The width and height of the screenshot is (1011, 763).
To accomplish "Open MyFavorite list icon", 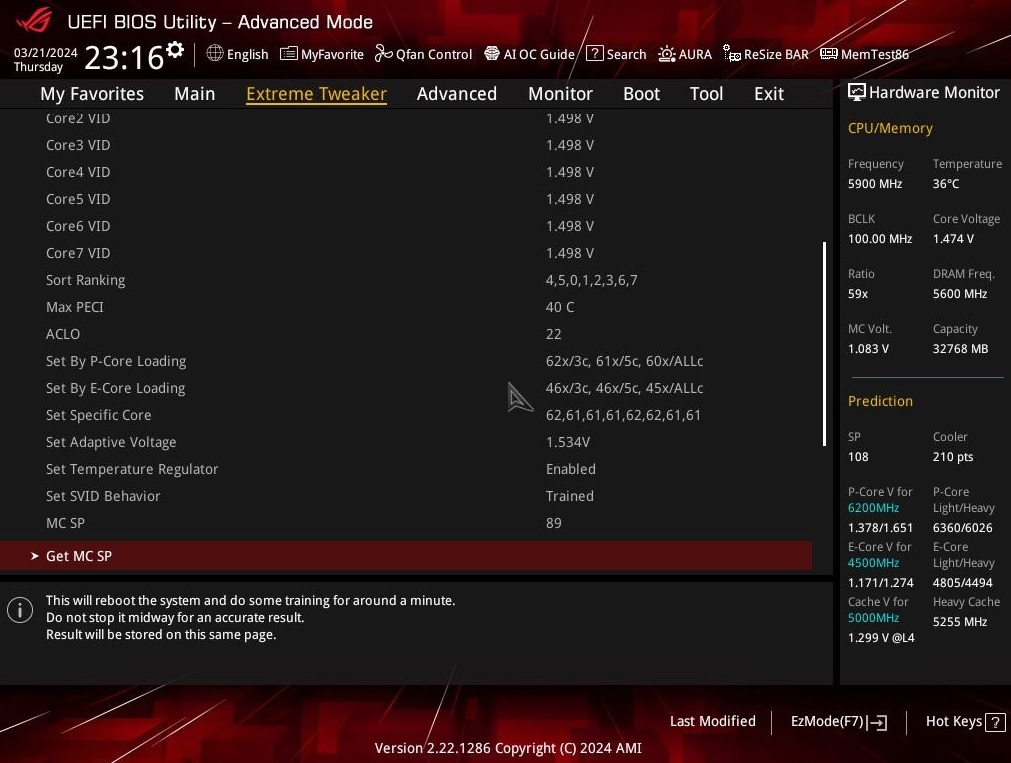I will (x=288, y=54).
